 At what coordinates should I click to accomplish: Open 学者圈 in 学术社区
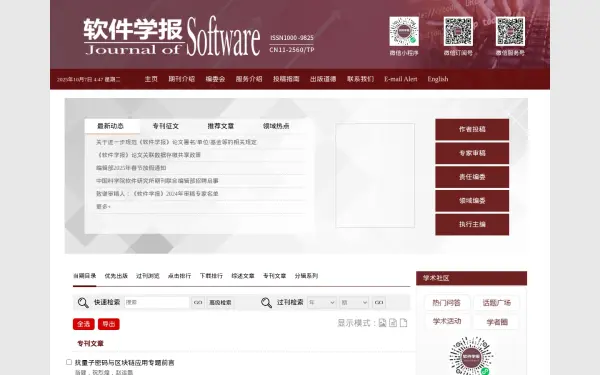(x=496, y=321)
